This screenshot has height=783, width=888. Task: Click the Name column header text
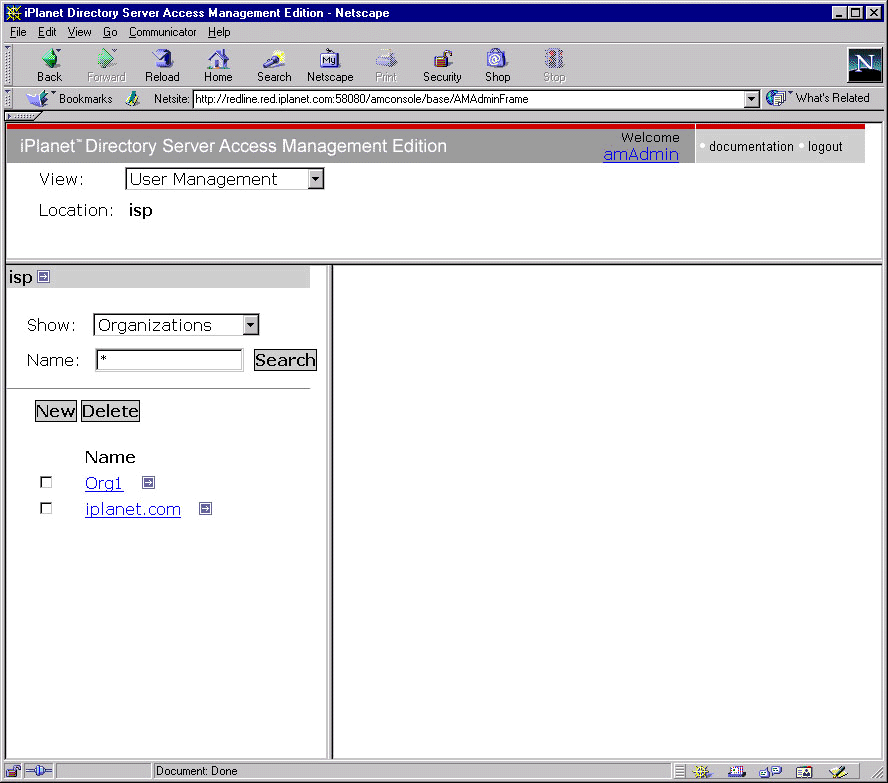[x=110, y=457]
